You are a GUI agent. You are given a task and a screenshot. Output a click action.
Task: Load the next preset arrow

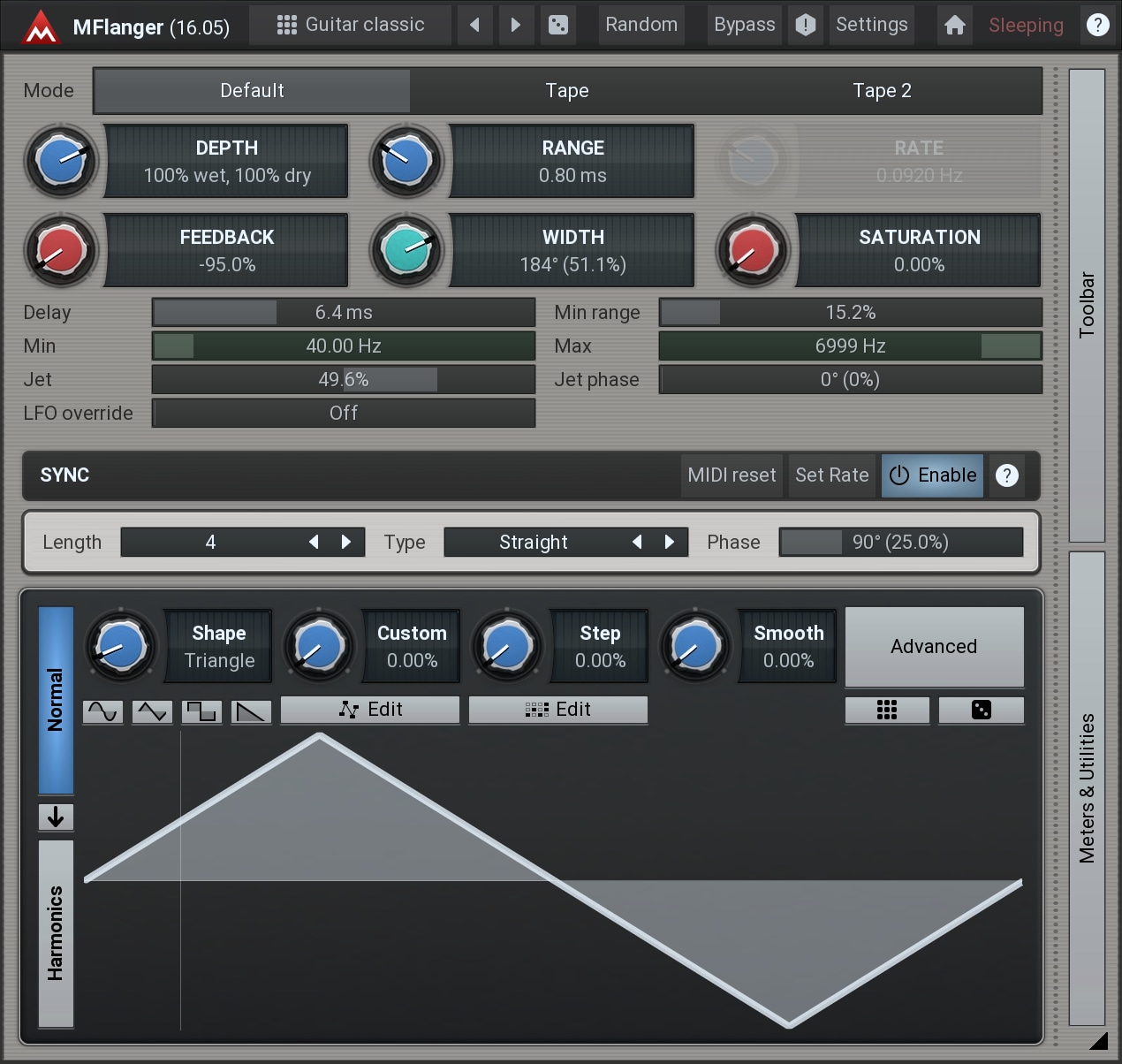tap(516, 25)
